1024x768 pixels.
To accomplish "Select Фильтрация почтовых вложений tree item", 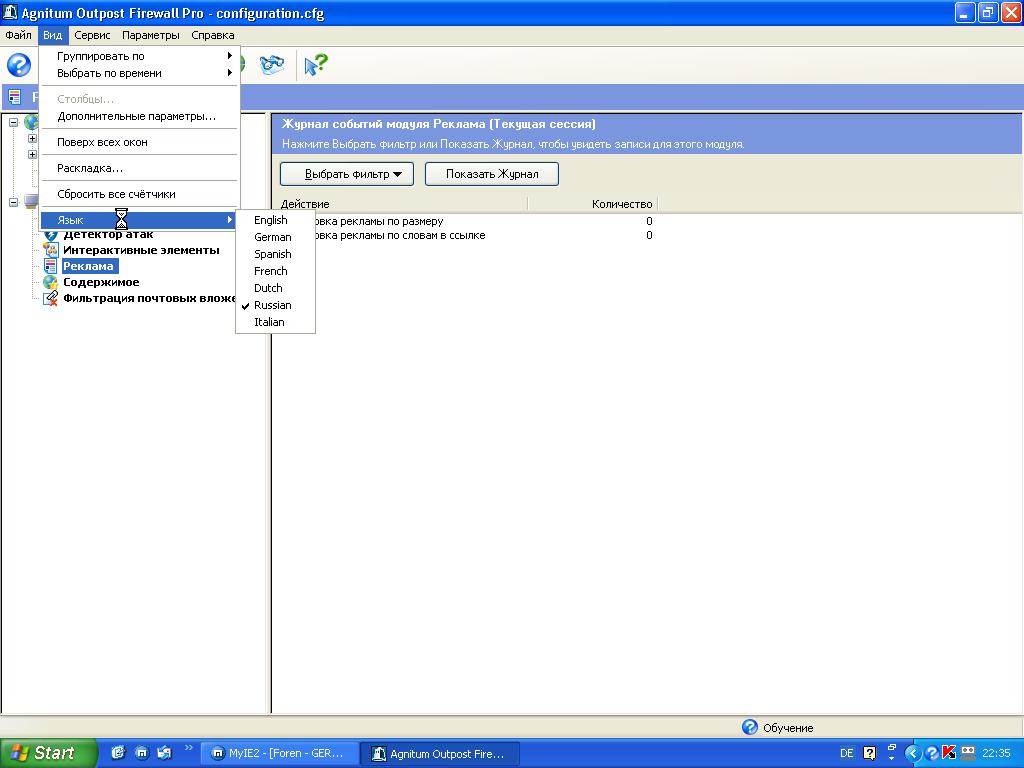I will tap(150, 298).
